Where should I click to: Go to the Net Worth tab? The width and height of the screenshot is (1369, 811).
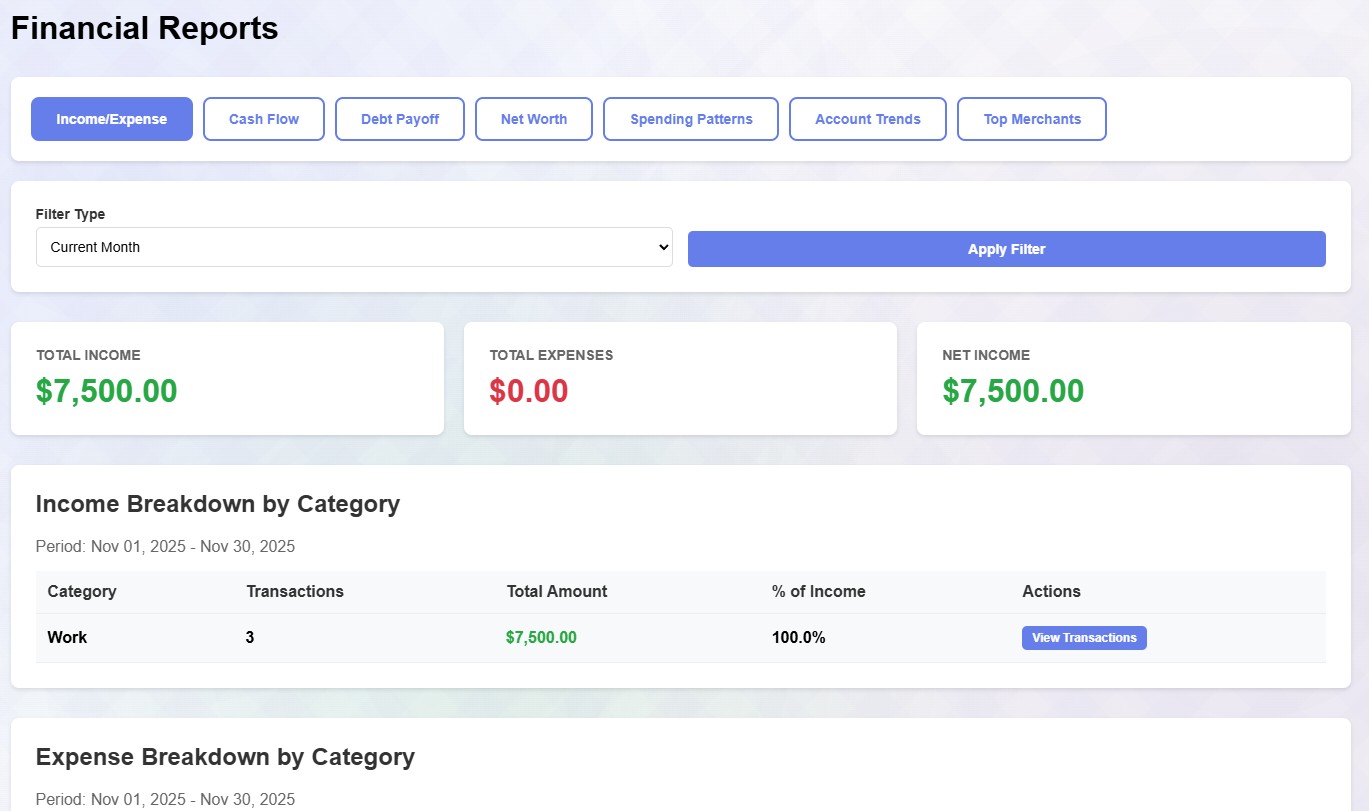tap(534, 119)
